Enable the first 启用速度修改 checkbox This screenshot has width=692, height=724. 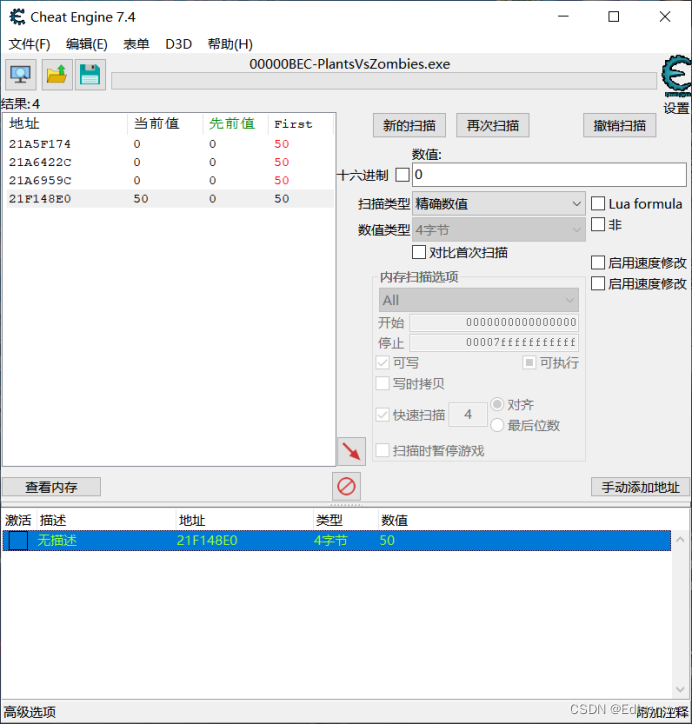coord(598,263)
